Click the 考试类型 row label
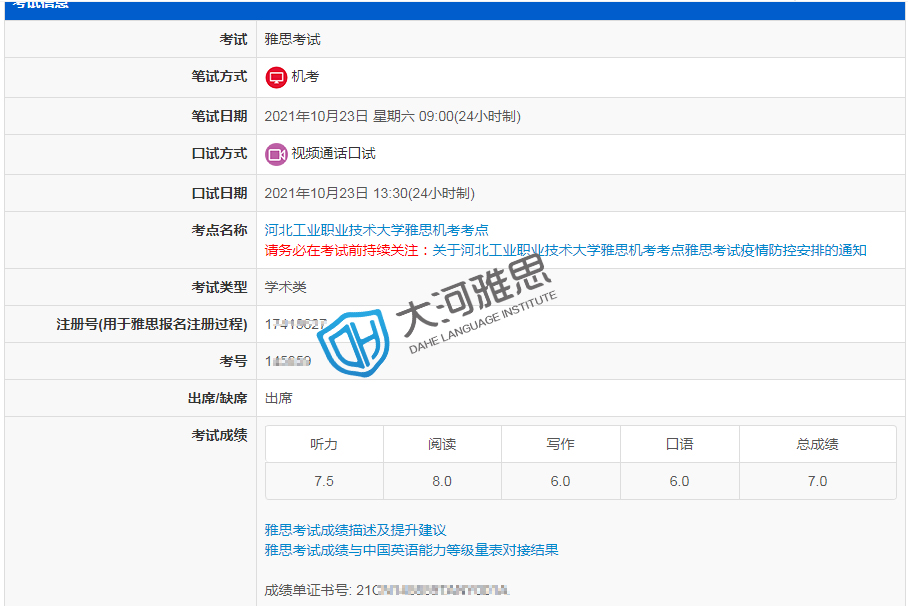 (x=219, y=287)
